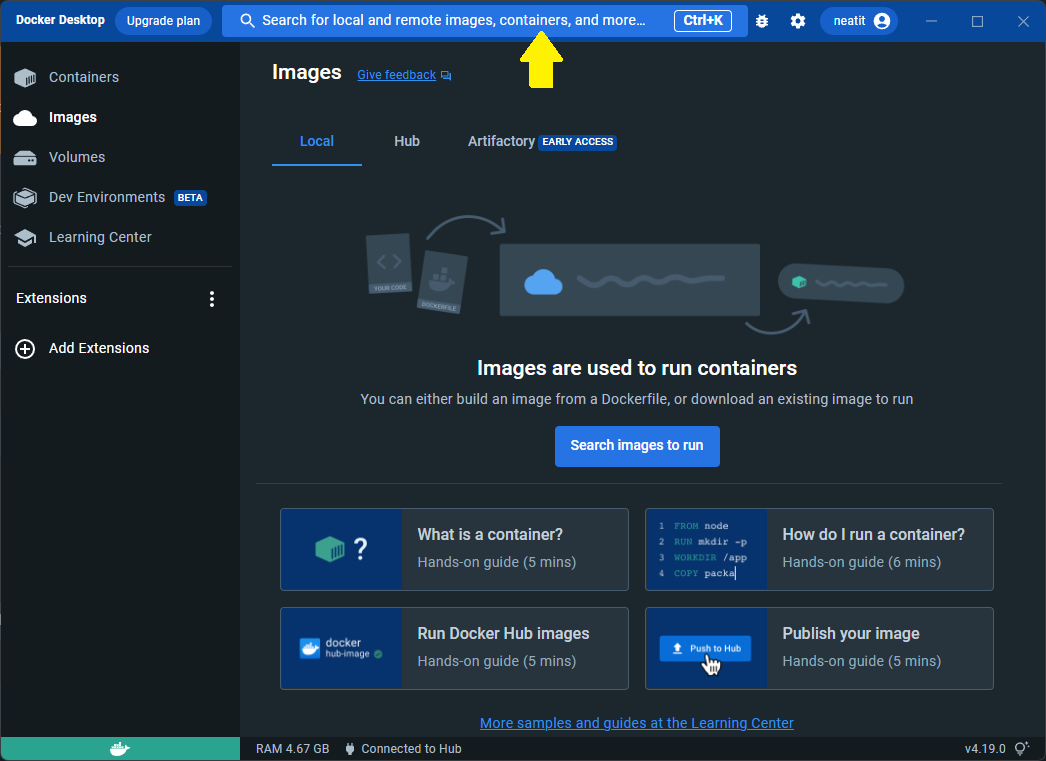Click the Docker whale icon in status bar

[x=120, y=748]
